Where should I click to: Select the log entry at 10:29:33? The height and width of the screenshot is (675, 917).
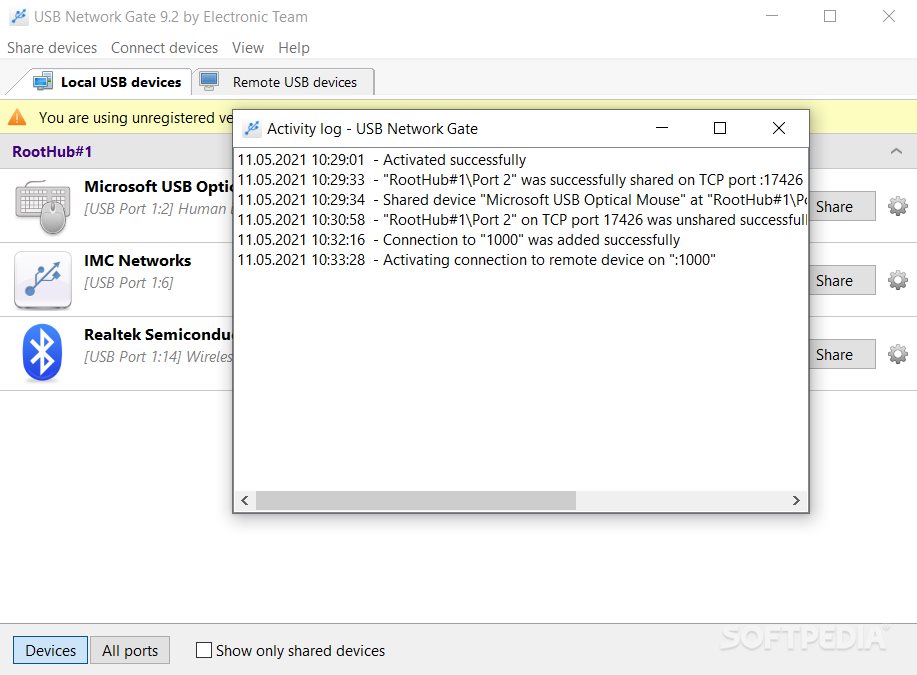[520, 180]
